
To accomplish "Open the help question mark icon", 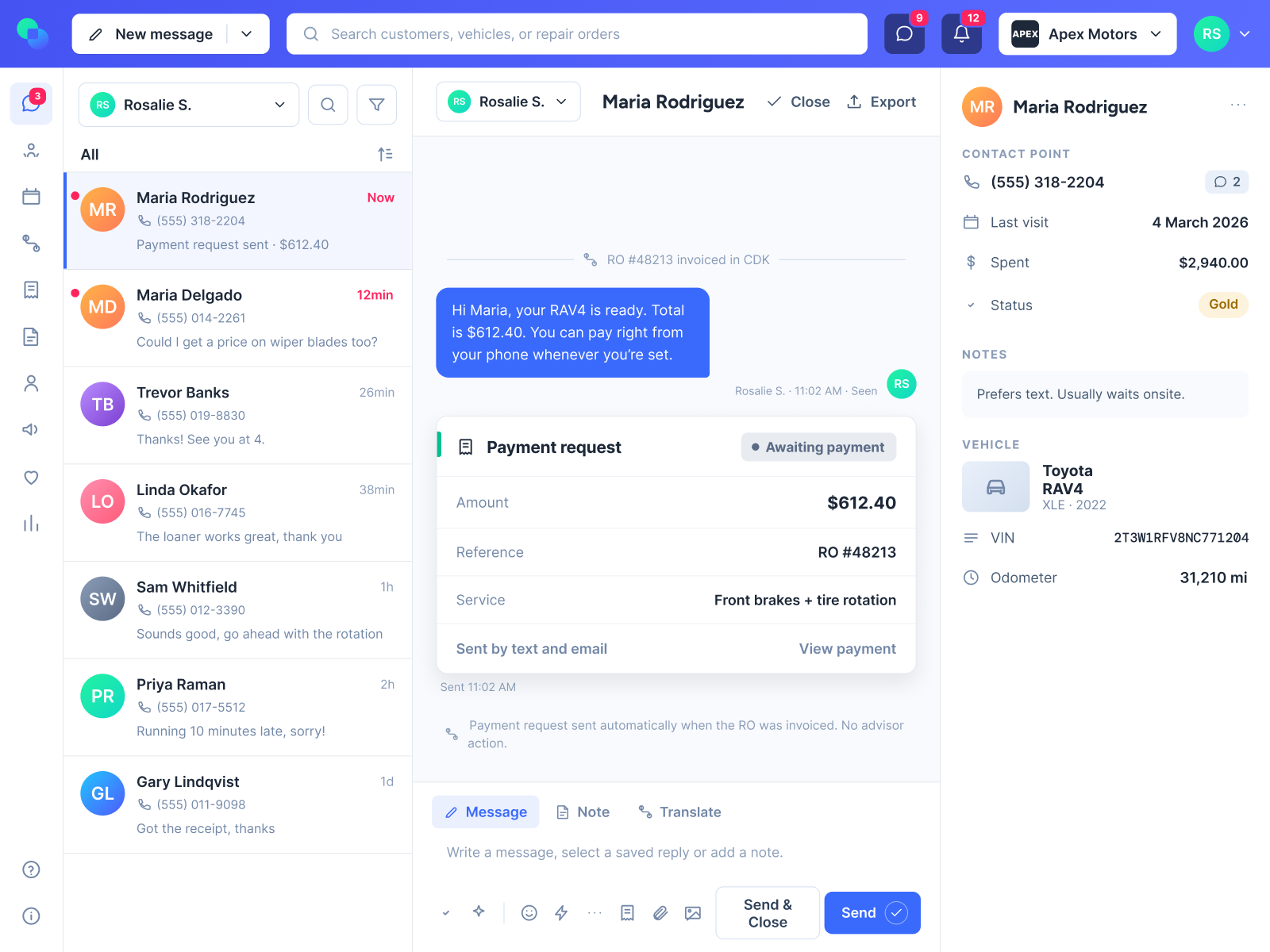I will click(31, 869).
